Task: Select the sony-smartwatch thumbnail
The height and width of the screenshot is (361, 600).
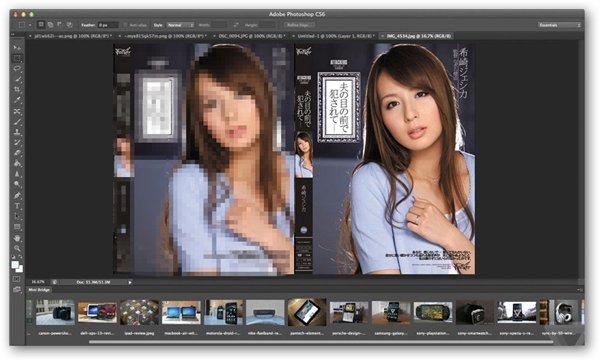Action: (x=475, y=313)
